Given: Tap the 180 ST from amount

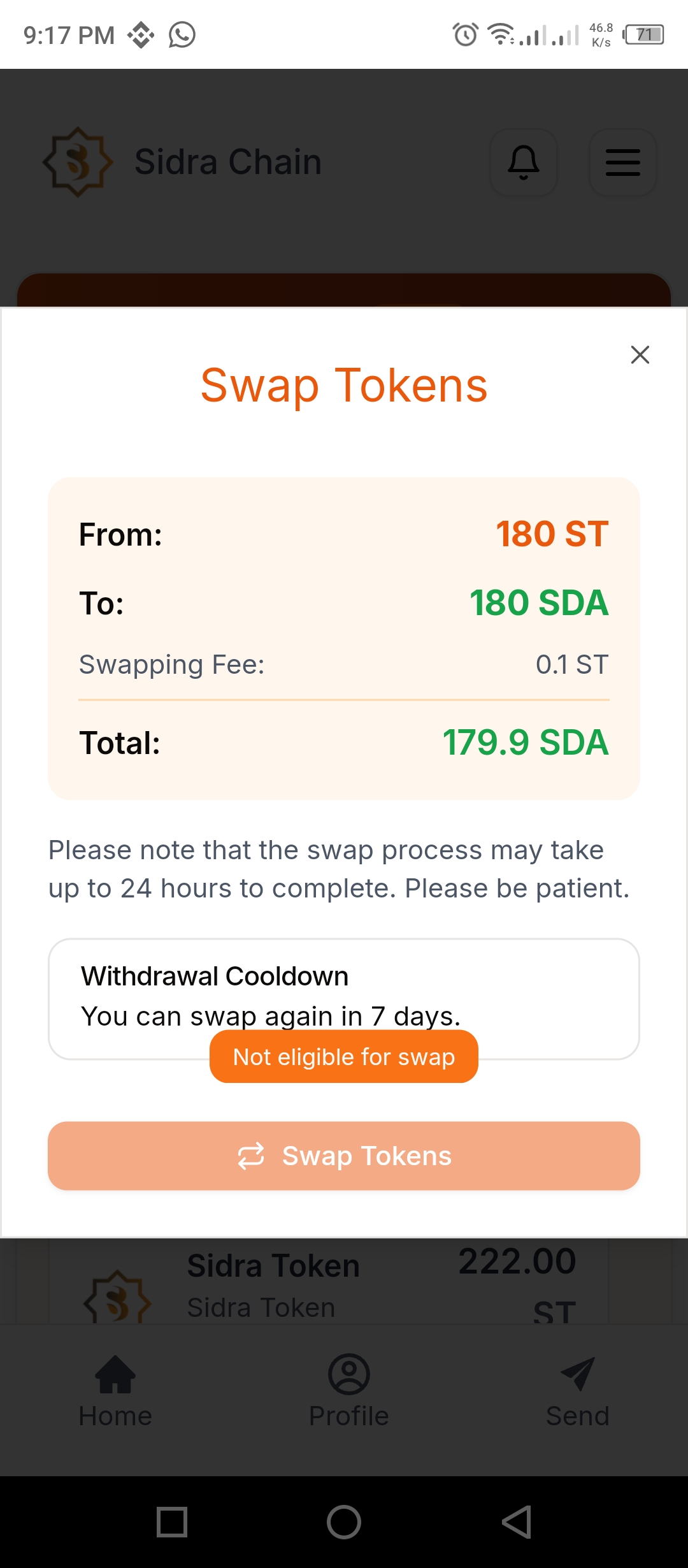Looking at the screenshot, I should 552,534.
